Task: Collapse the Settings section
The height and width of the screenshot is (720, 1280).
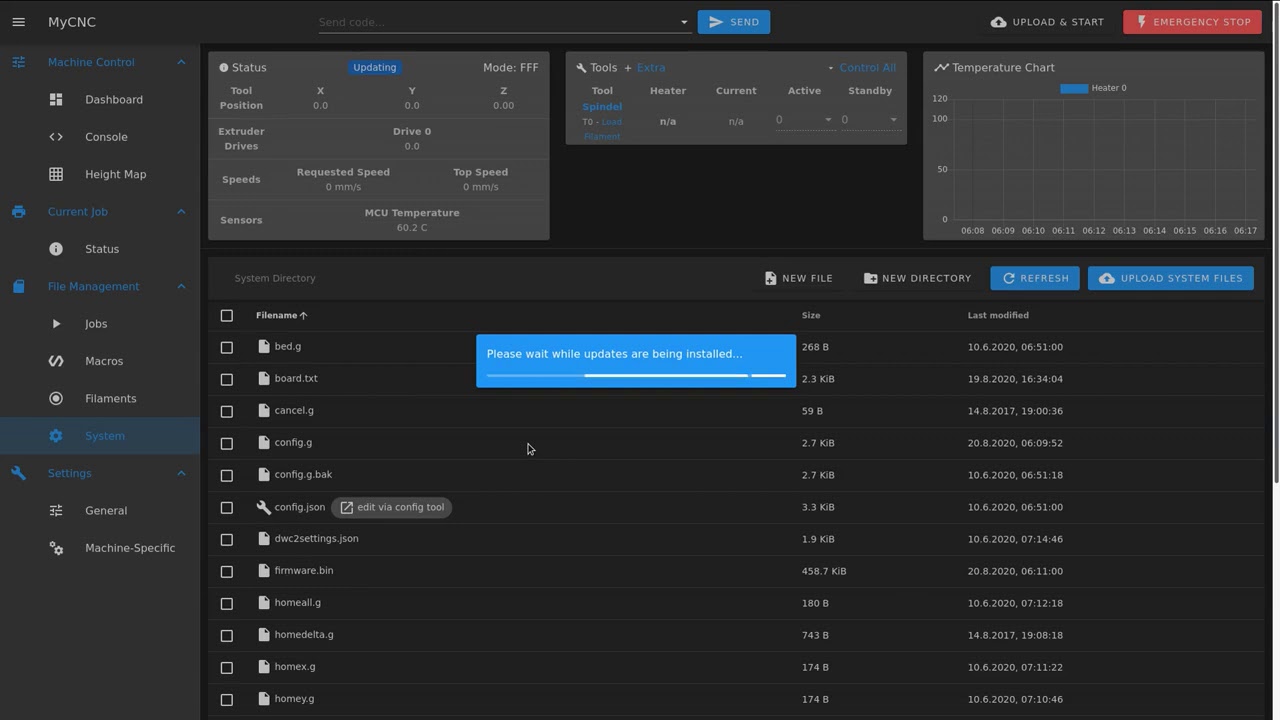Action: [x=181, y=474]
